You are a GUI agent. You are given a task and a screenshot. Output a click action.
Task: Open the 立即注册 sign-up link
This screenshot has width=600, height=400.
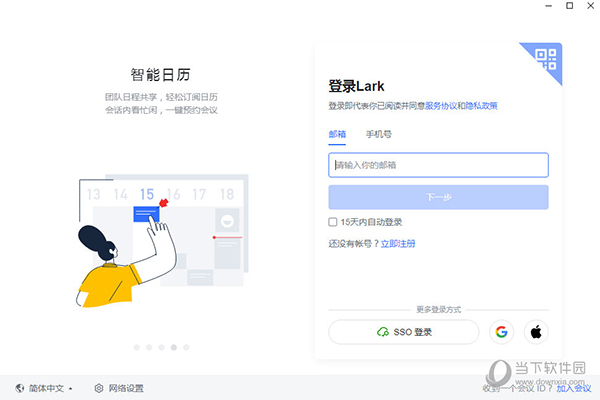point(398,244)
